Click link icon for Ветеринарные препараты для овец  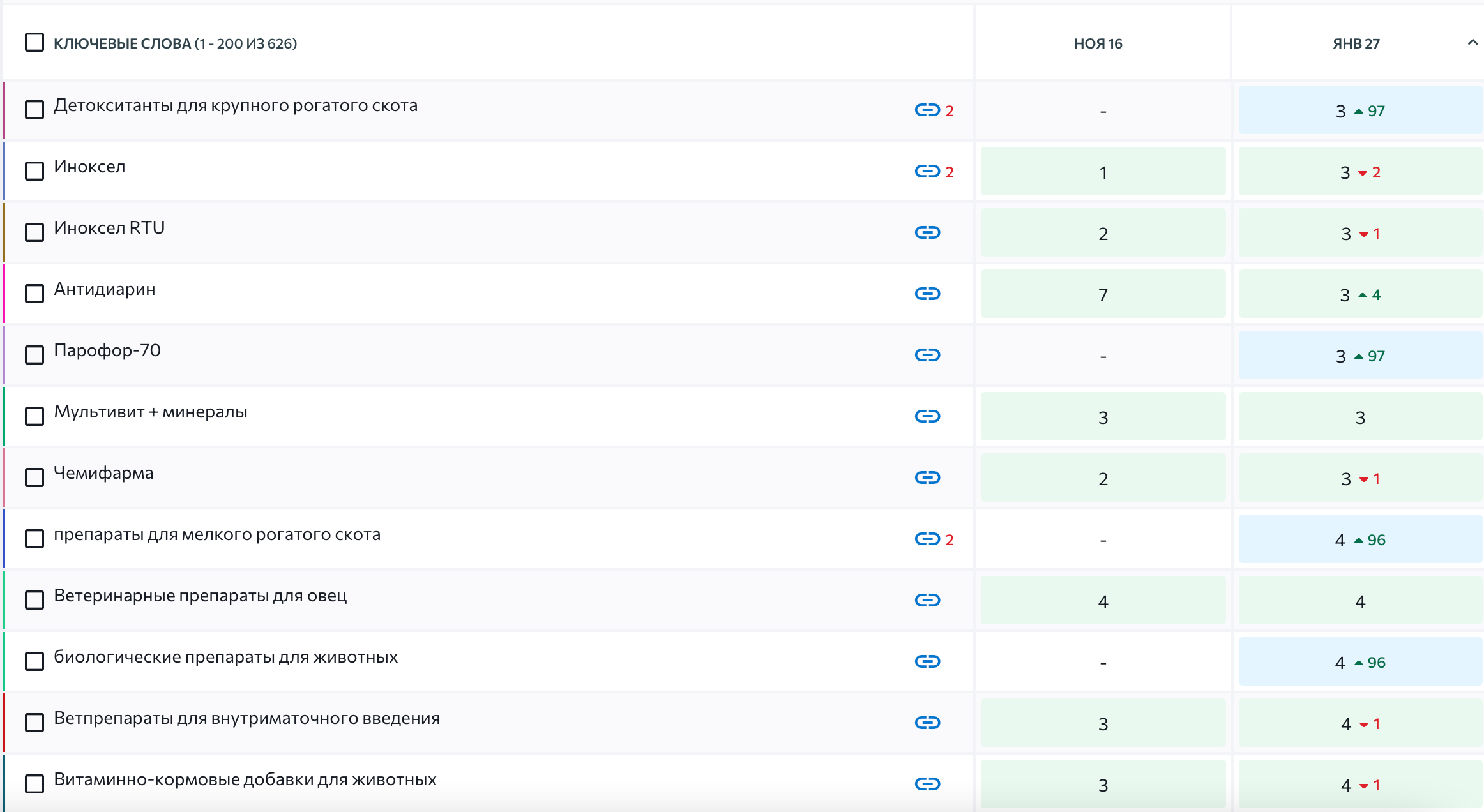tap(927, 600)
